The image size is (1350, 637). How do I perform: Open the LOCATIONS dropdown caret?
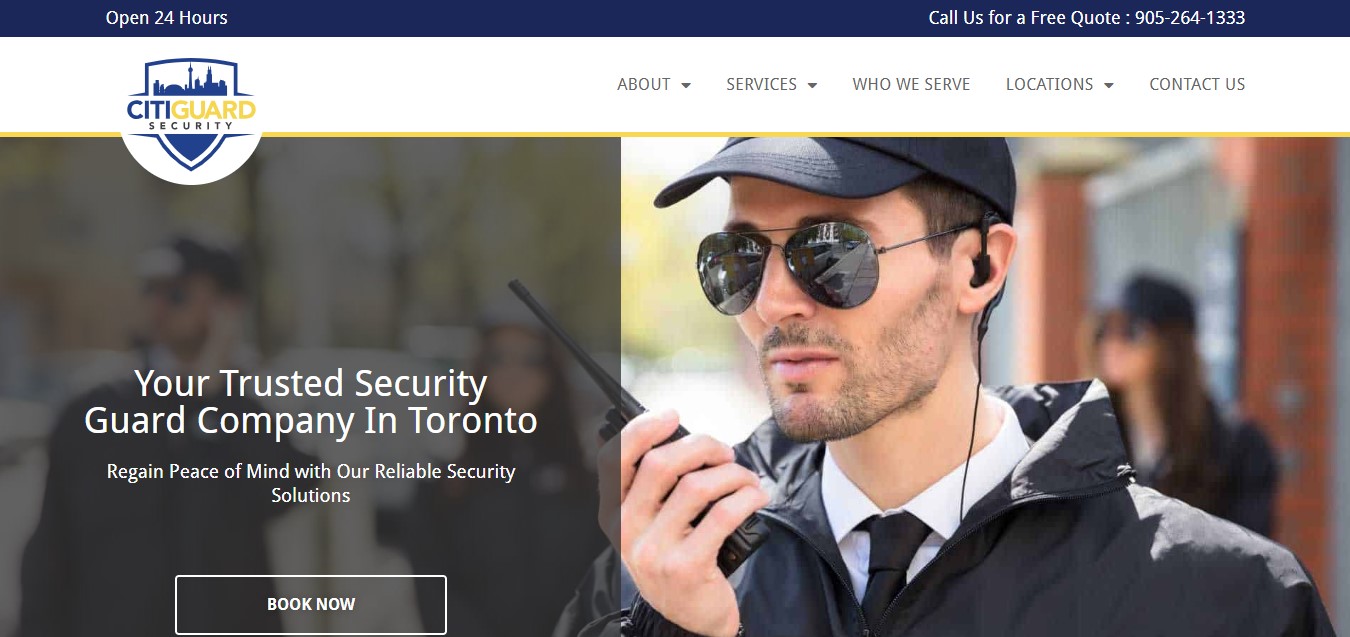(x=1108, y=85)
